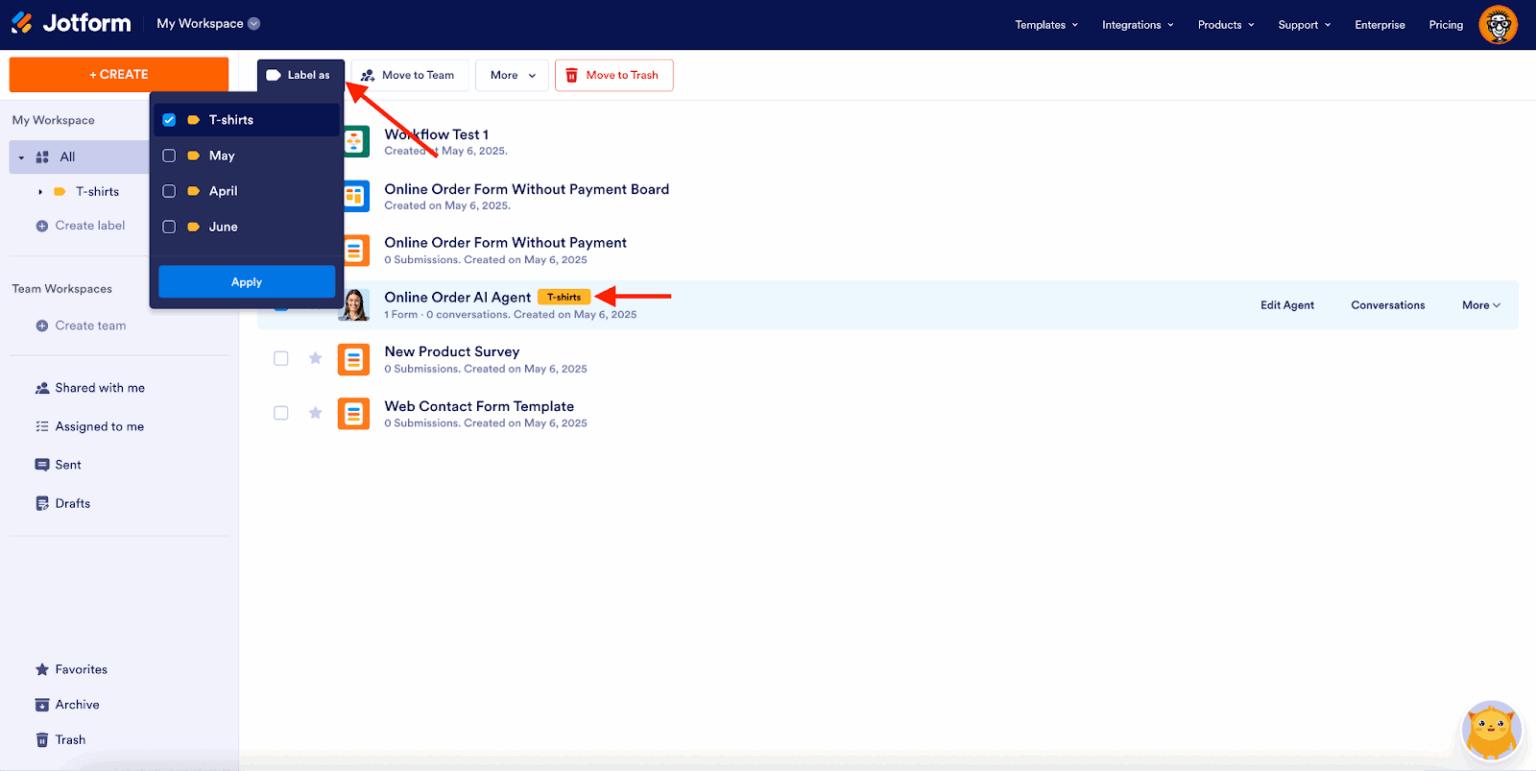Open the Trash section in sidebar
The height and width of the screenshot is (771, 1536).
point(69,739)
